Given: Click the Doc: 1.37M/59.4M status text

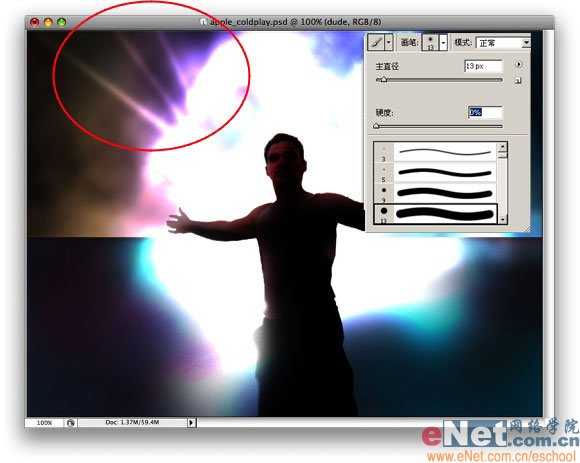Looking at the screenshot, I should tap(132, 422).
